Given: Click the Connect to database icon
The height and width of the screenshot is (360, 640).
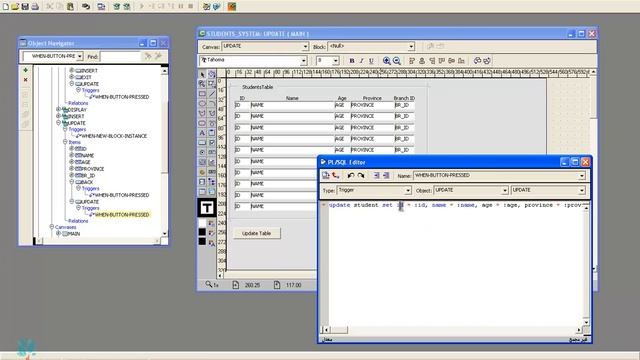Looking at the screenshot, I should (86, 7).
